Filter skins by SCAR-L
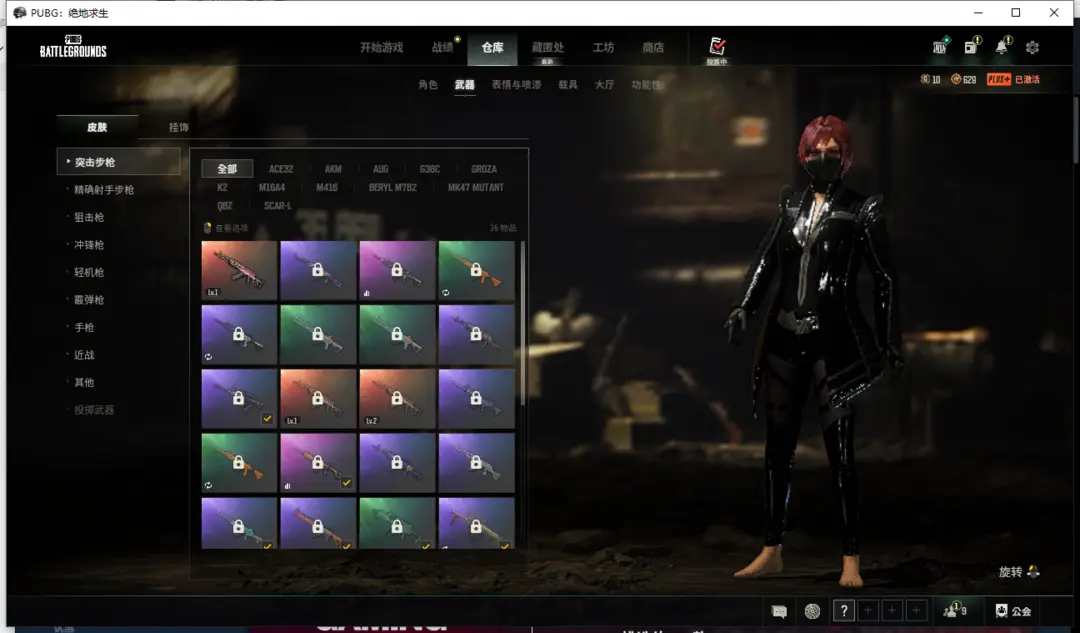This screenshot has height=633, width=1080. (x=278, y=206)
